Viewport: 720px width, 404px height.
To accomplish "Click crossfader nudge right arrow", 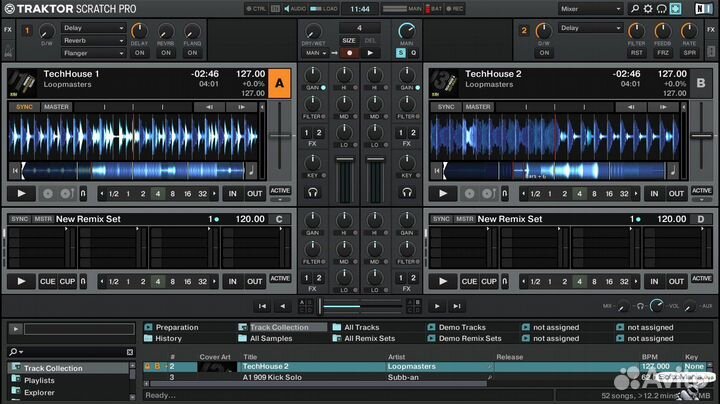I will (x=437, y=306).
